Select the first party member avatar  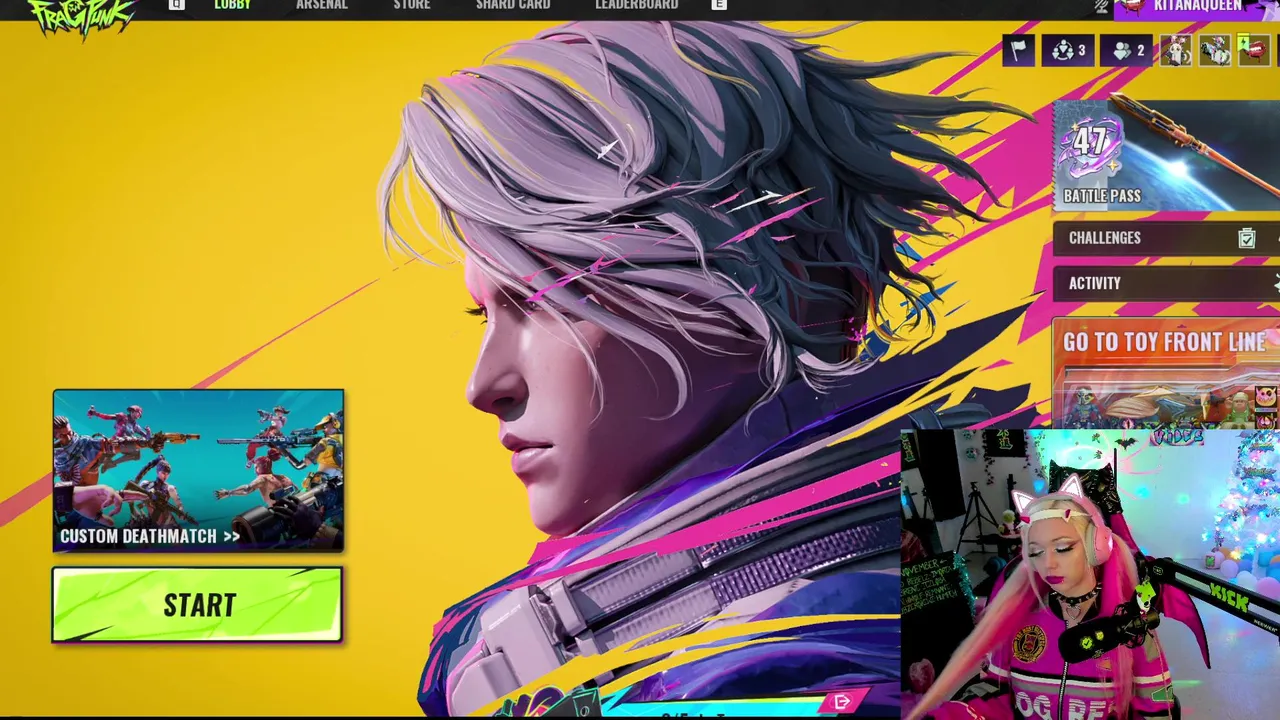1176,50
